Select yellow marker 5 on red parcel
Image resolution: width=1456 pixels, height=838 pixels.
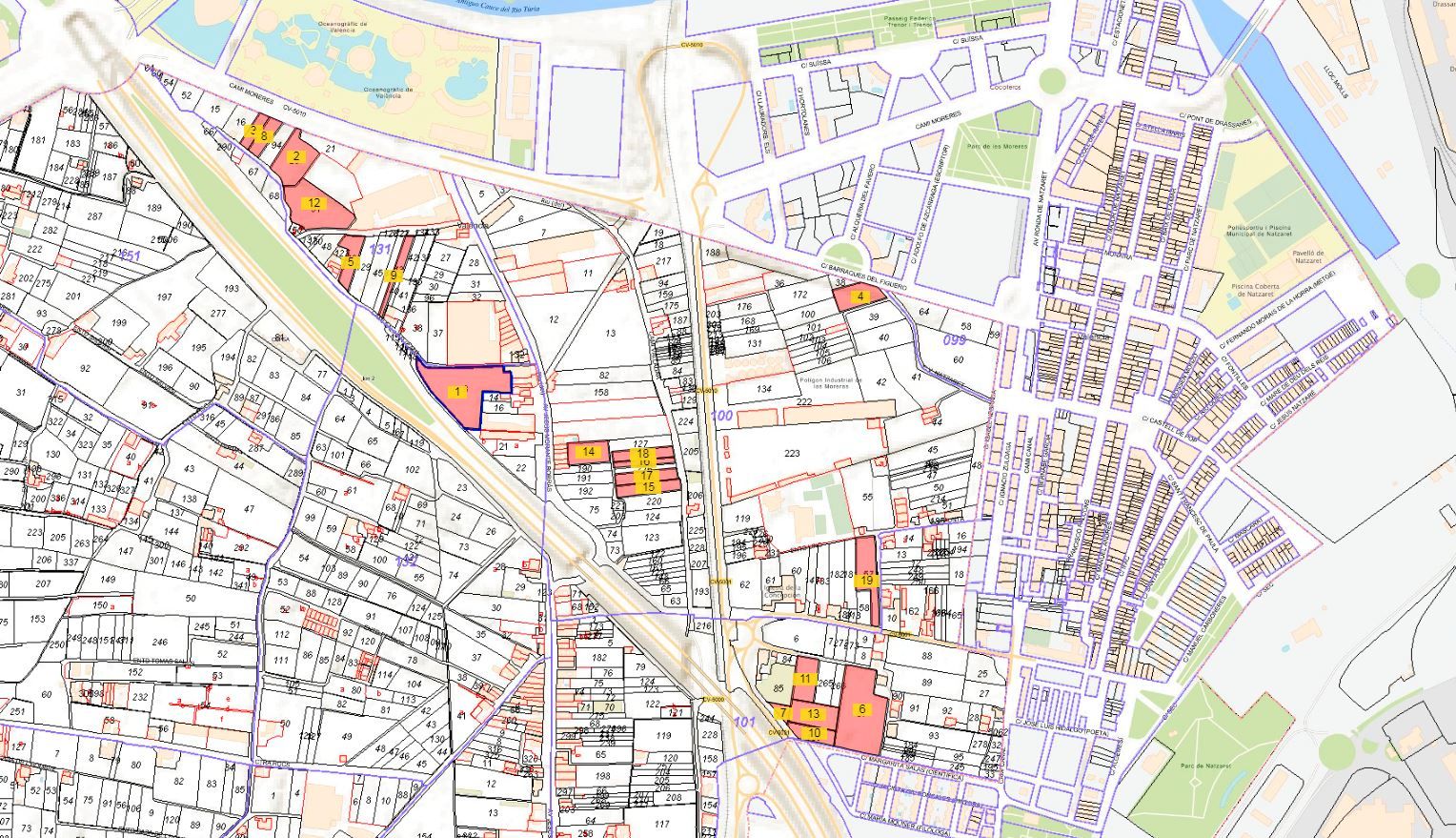tap(350, 262)
